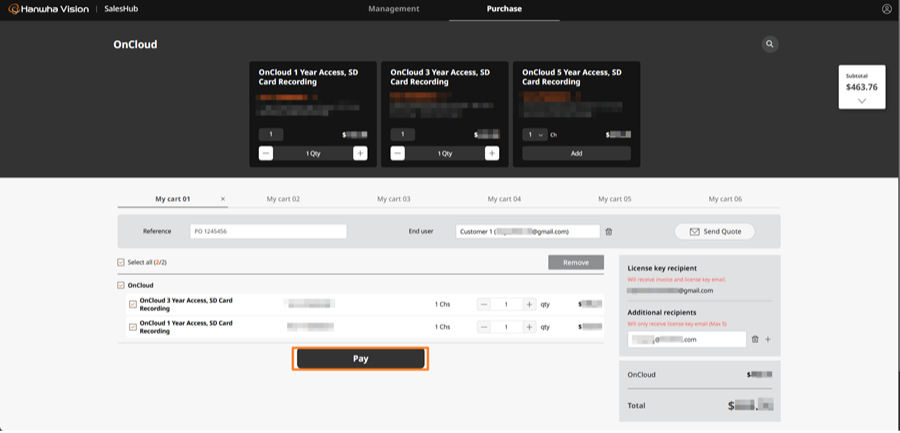Minus quantity for 1 Year Access cart row
Screen dimensions: 900x433
(x=484, y=327)
